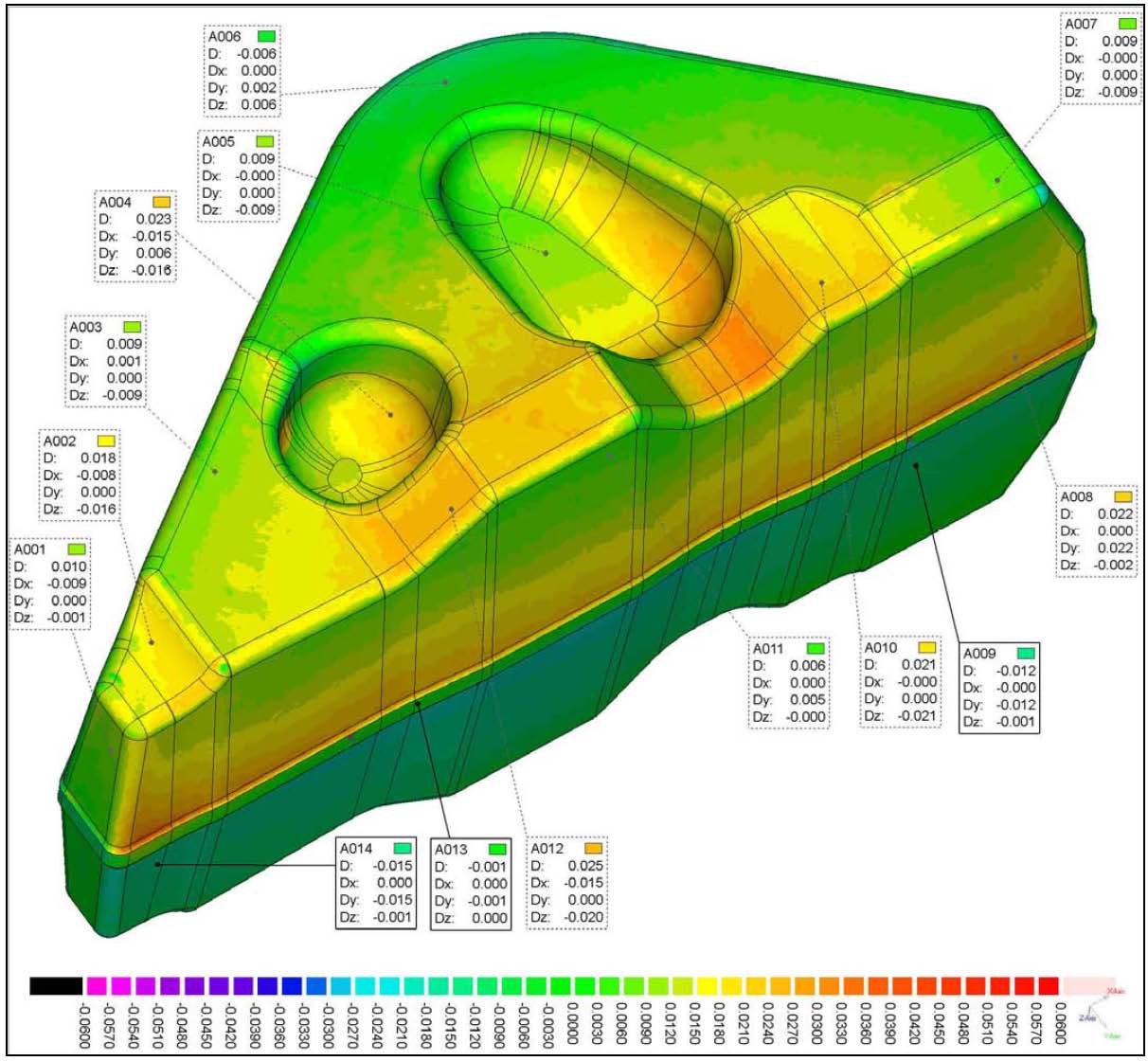Click the color swatch in A011 box

816,649
